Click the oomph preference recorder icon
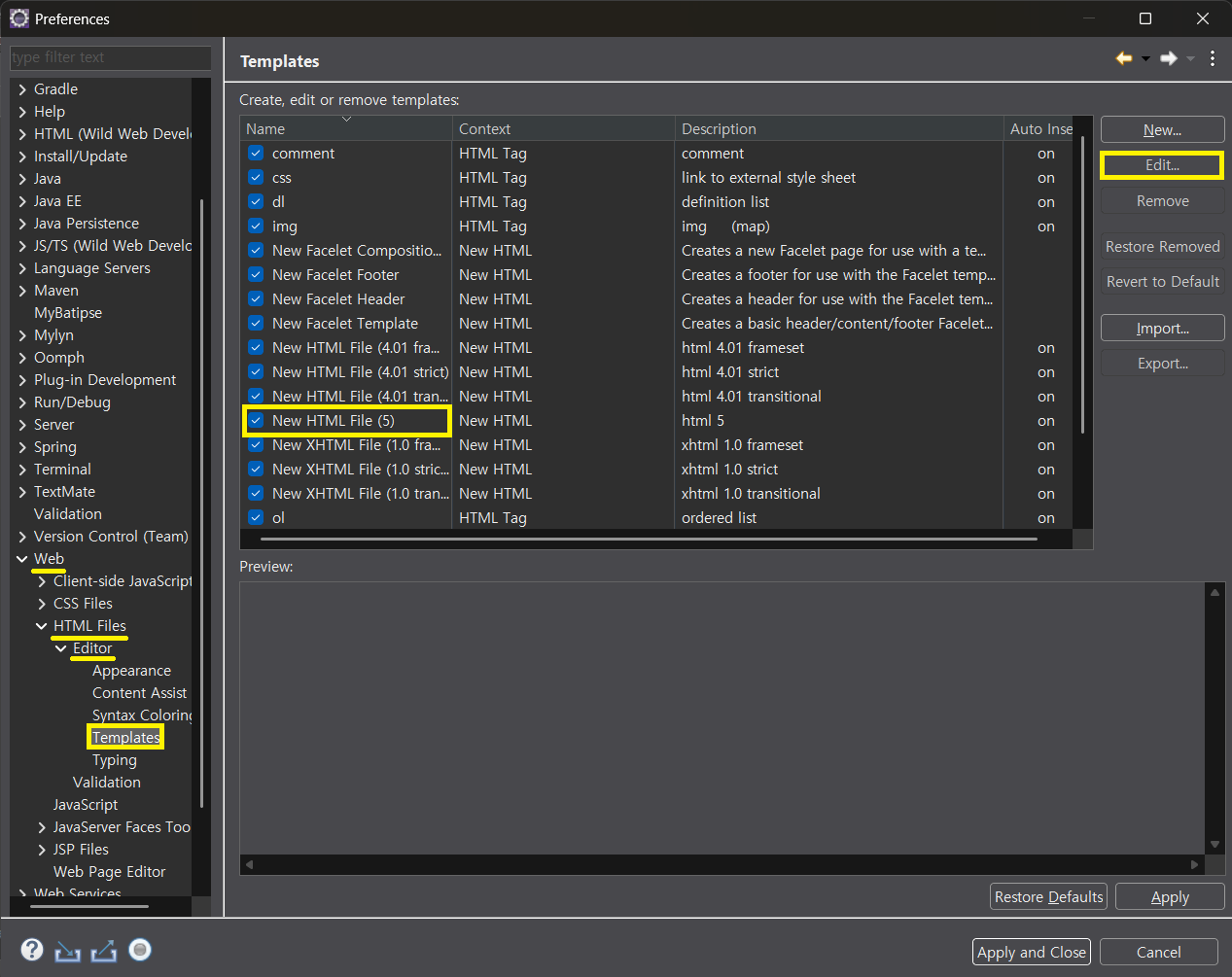1232x977 pixels. click(140, 949)
